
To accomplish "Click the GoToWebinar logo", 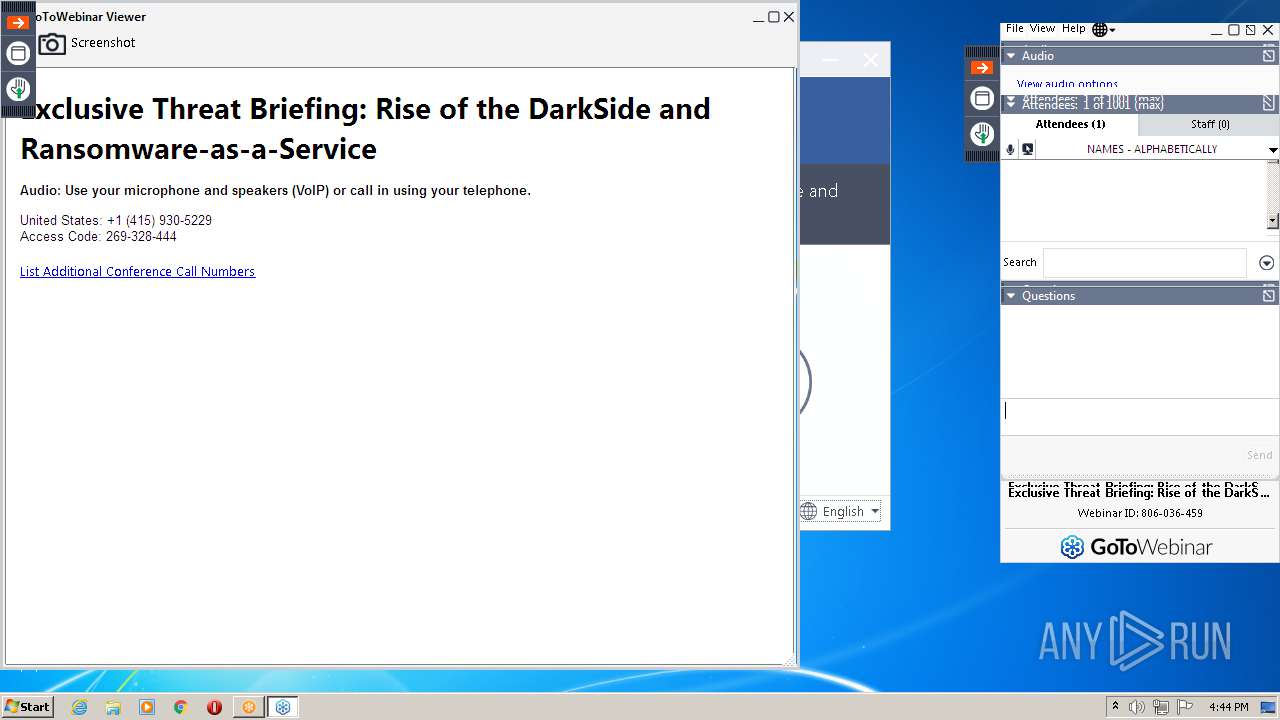I will (1136, 547).
